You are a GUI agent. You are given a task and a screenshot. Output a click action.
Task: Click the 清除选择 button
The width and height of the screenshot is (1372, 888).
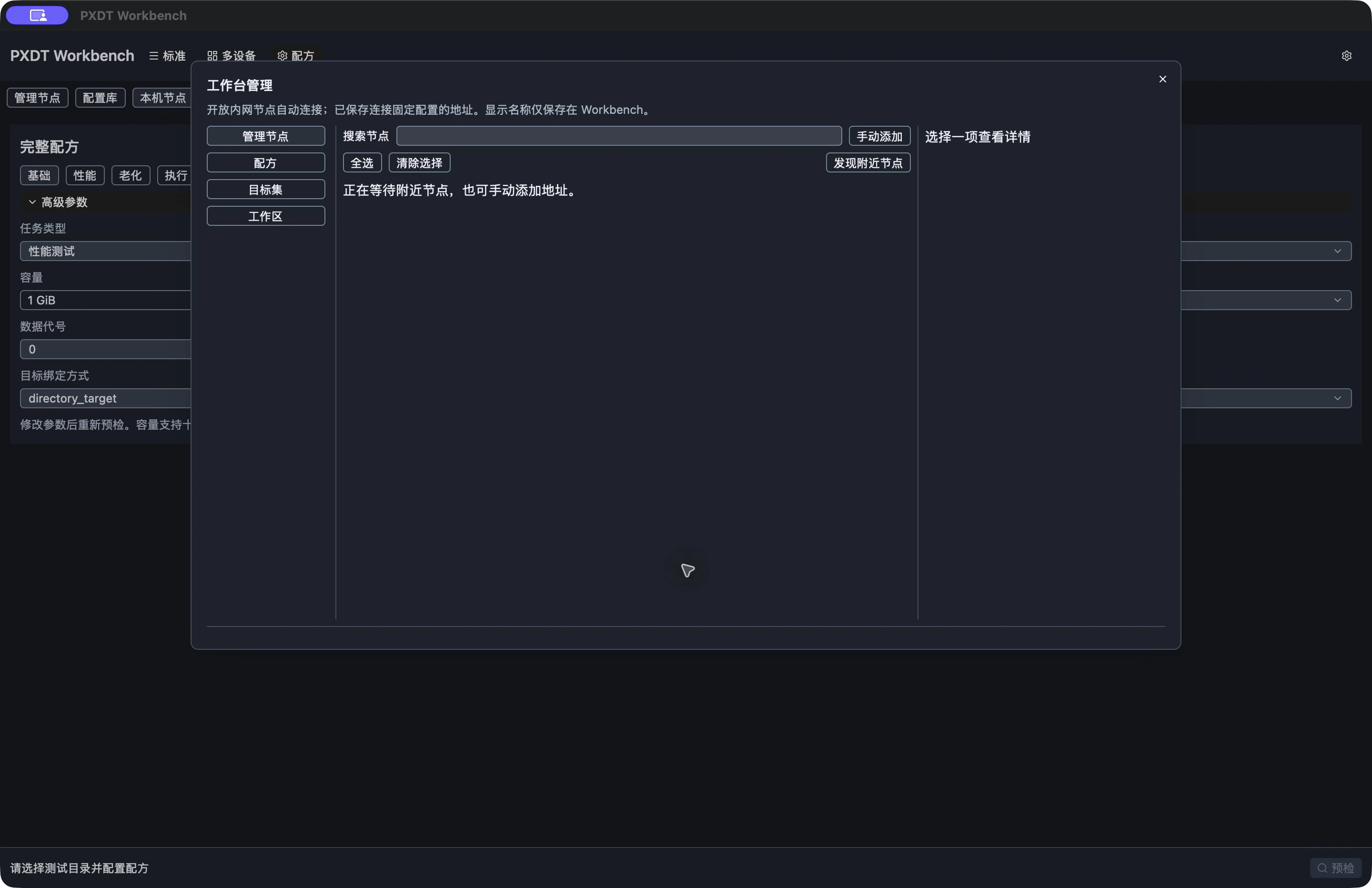[x=420, y=162]
